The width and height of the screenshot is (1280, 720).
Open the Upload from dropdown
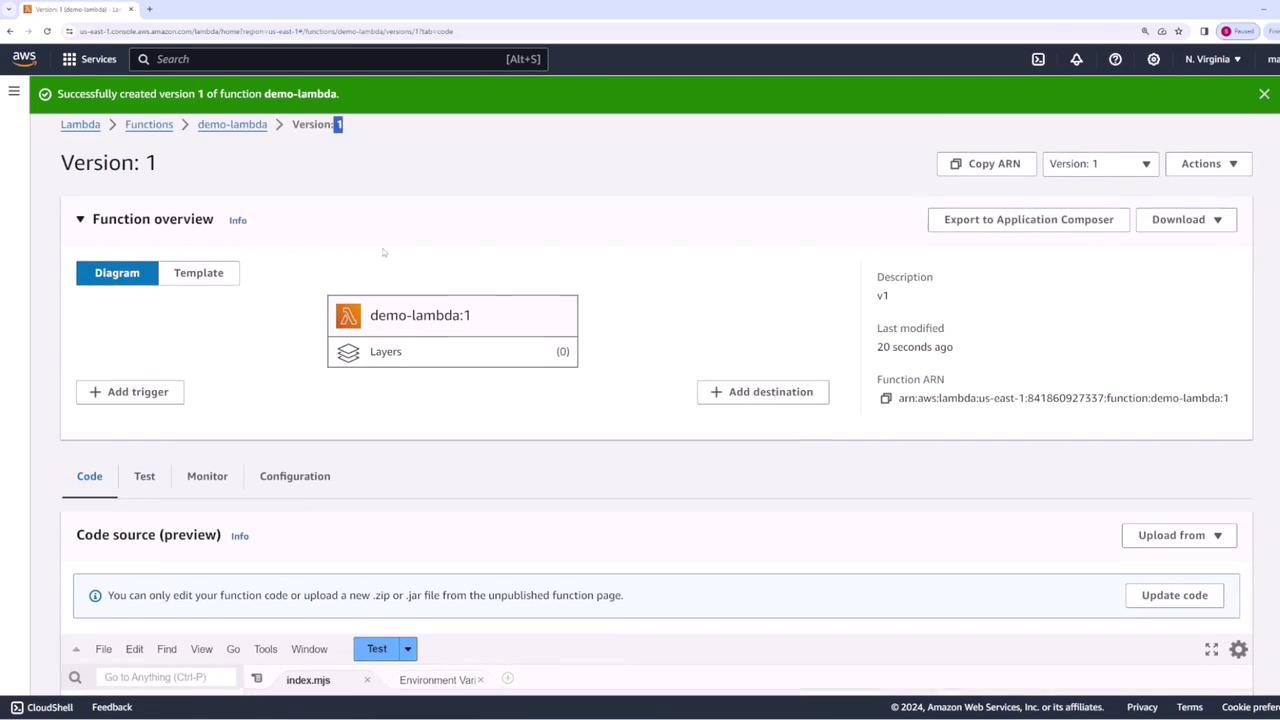tap(1179, 535)
